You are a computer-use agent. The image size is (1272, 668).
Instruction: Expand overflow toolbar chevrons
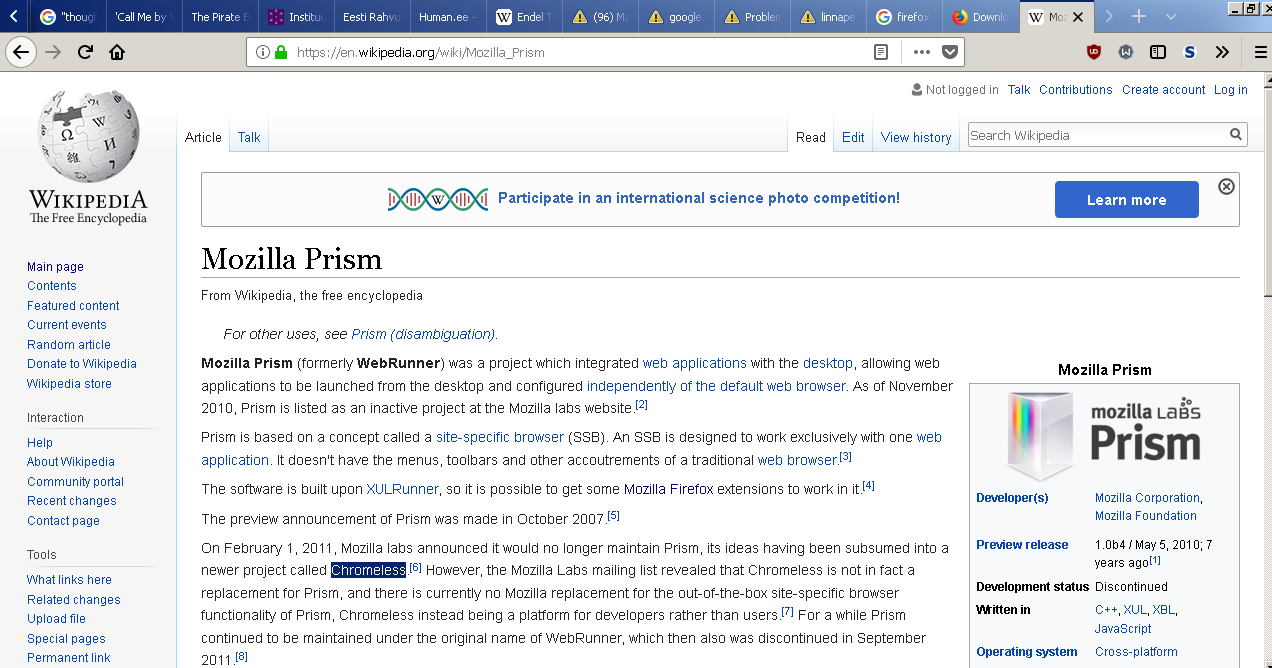(x=1222, y=52)
